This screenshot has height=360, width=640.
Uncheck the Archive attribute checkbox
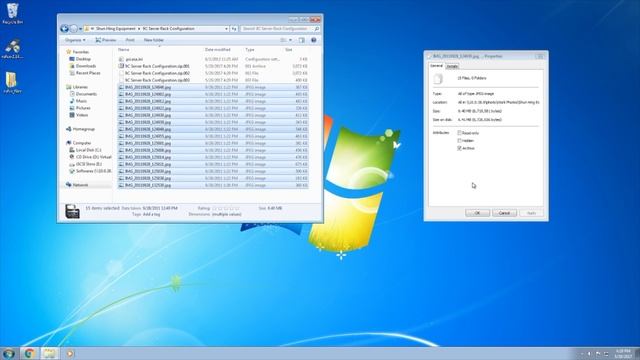pyautogui.click(x=459, y=149)
